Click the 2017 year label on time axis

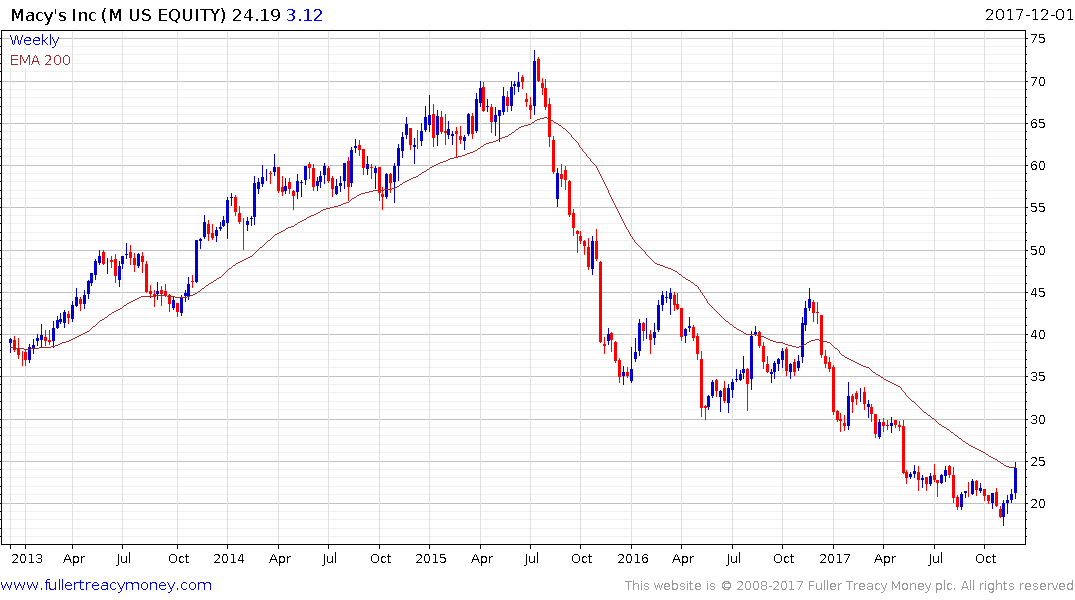coord(834,559)
